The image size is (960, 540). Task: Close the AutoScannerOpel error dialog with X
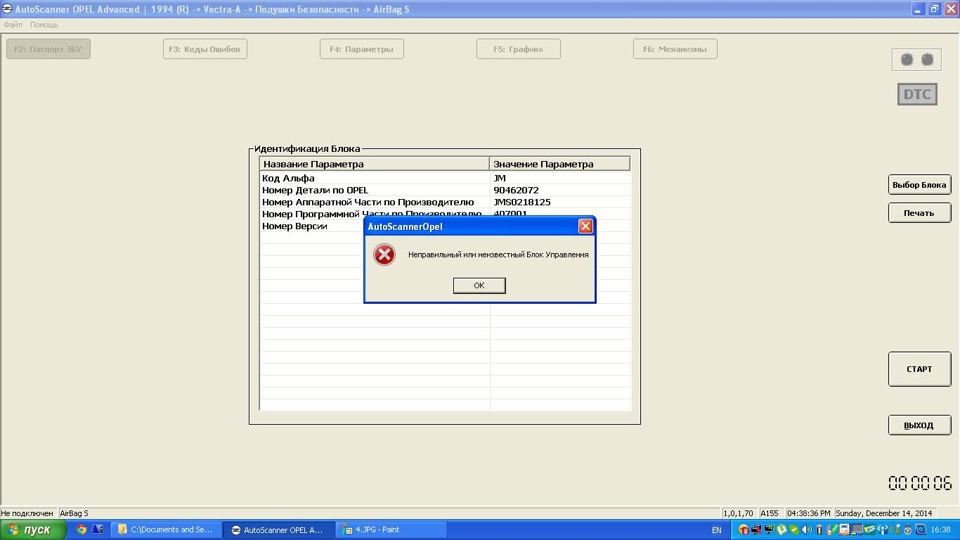(585, 226)
